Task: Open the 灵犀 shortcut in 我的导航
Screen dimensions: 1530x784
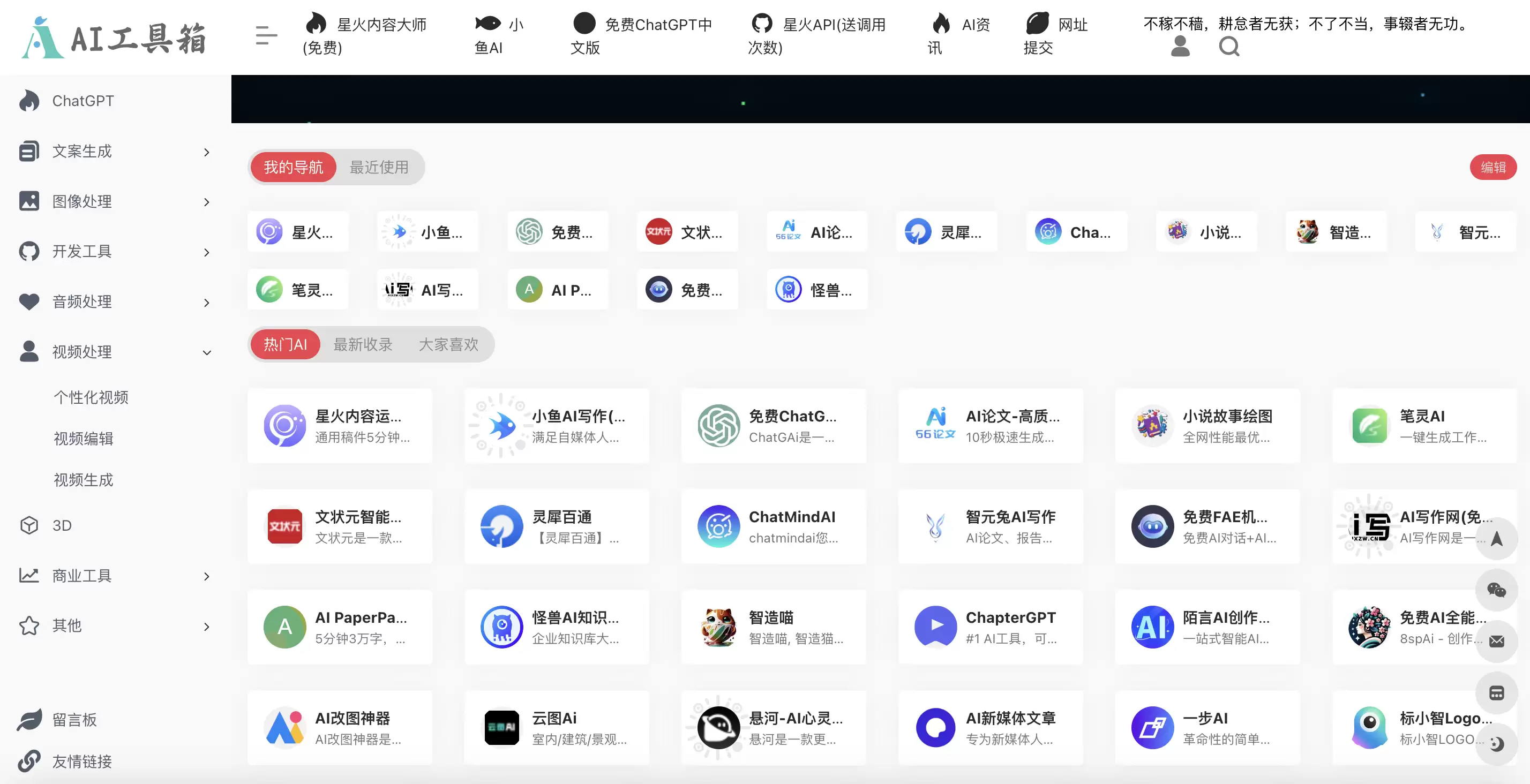Action: [947, 232]
